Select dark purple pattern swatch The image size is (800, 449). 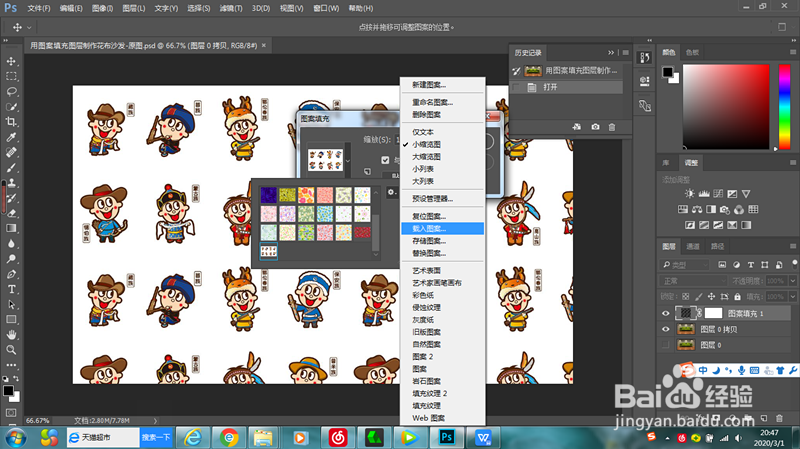point(268,195)
